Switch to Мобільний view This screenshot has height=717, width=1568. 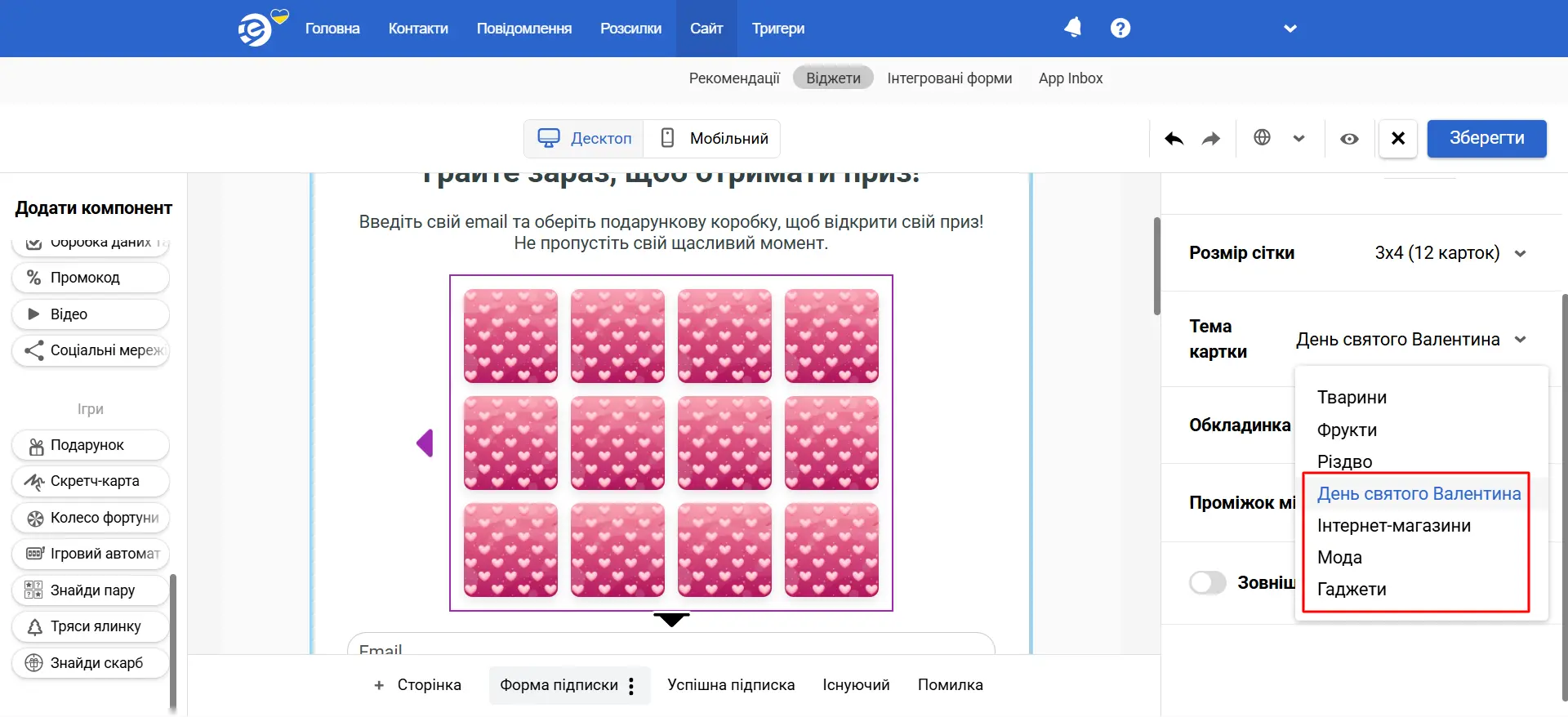(x=713, y=139)
